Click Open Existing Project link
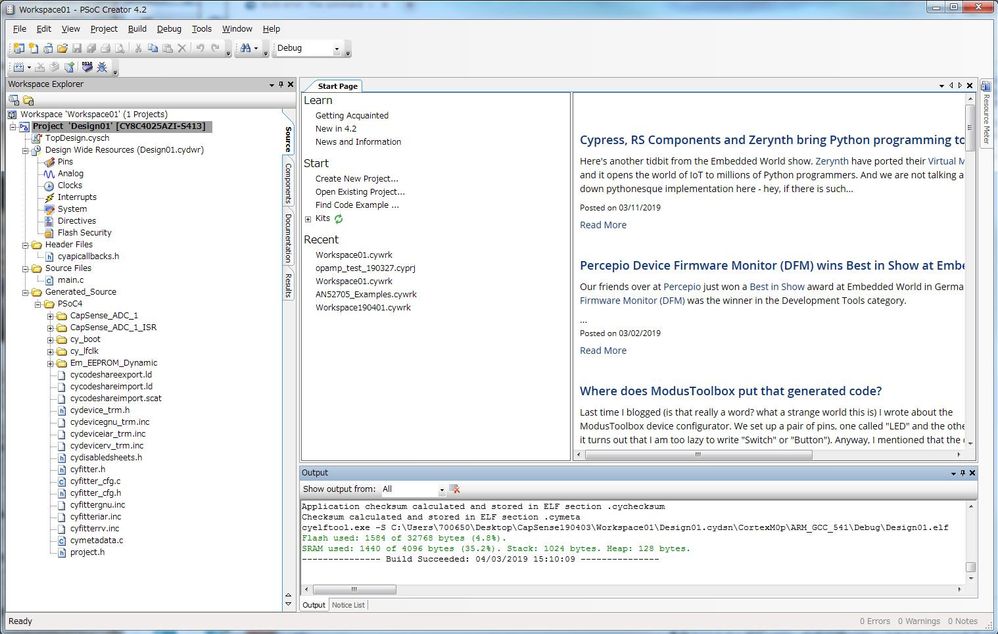Image resolution: width=998 pixels, height=634 pixels. [x=360, y=192]
